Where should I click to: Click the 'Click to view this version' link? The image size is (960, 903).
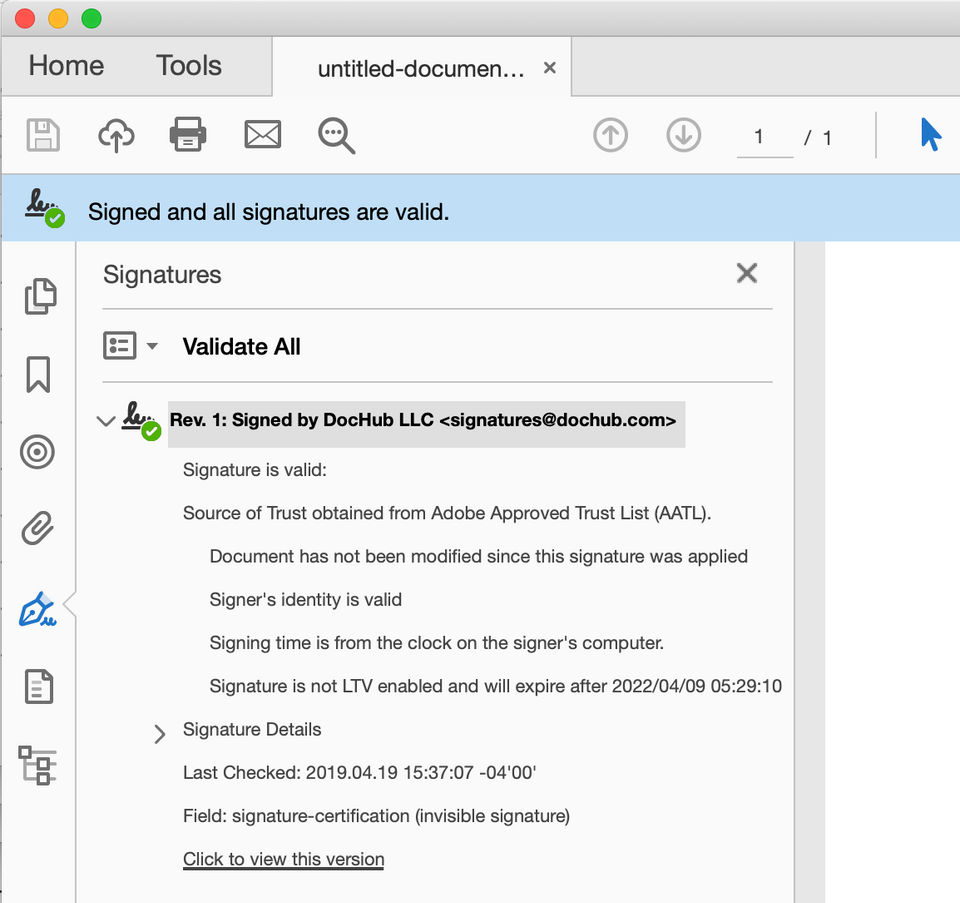pyautogui.click(x=283, y=859)
